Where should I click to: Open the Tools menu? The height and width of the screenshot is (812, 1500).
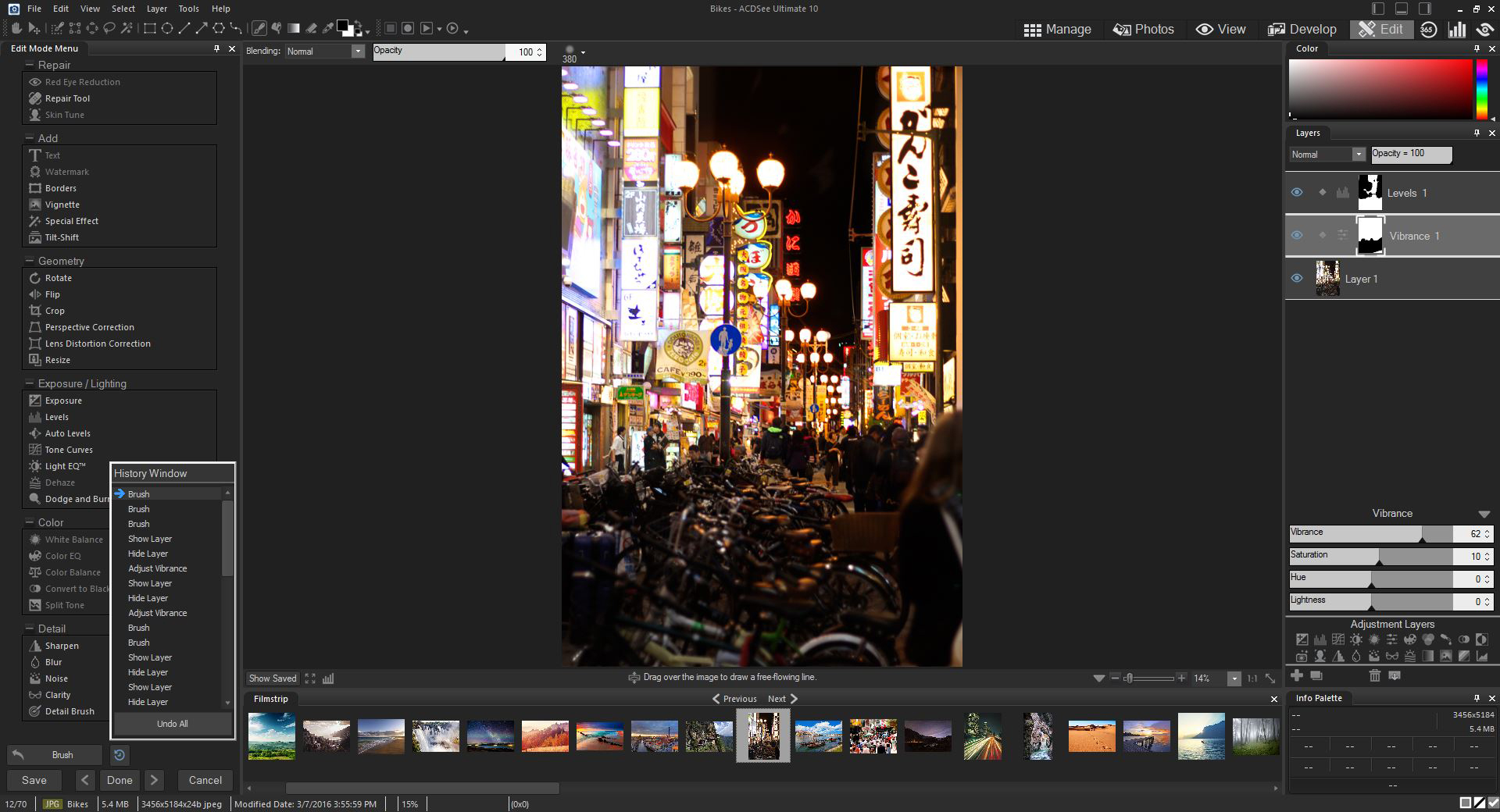point(188,9)
